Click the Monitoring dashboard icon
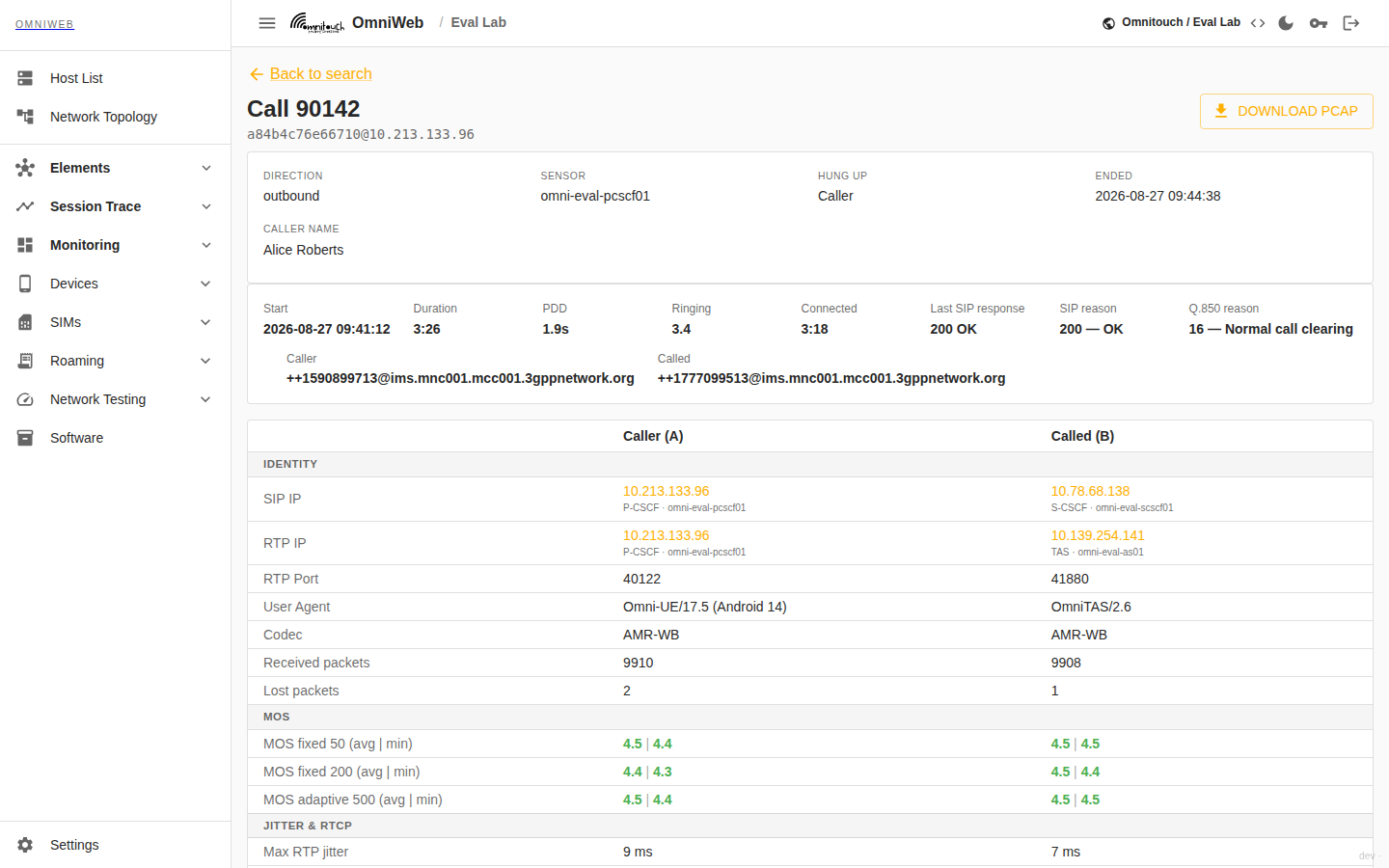This screenshot has height=868, width=1389. point(25,245)
